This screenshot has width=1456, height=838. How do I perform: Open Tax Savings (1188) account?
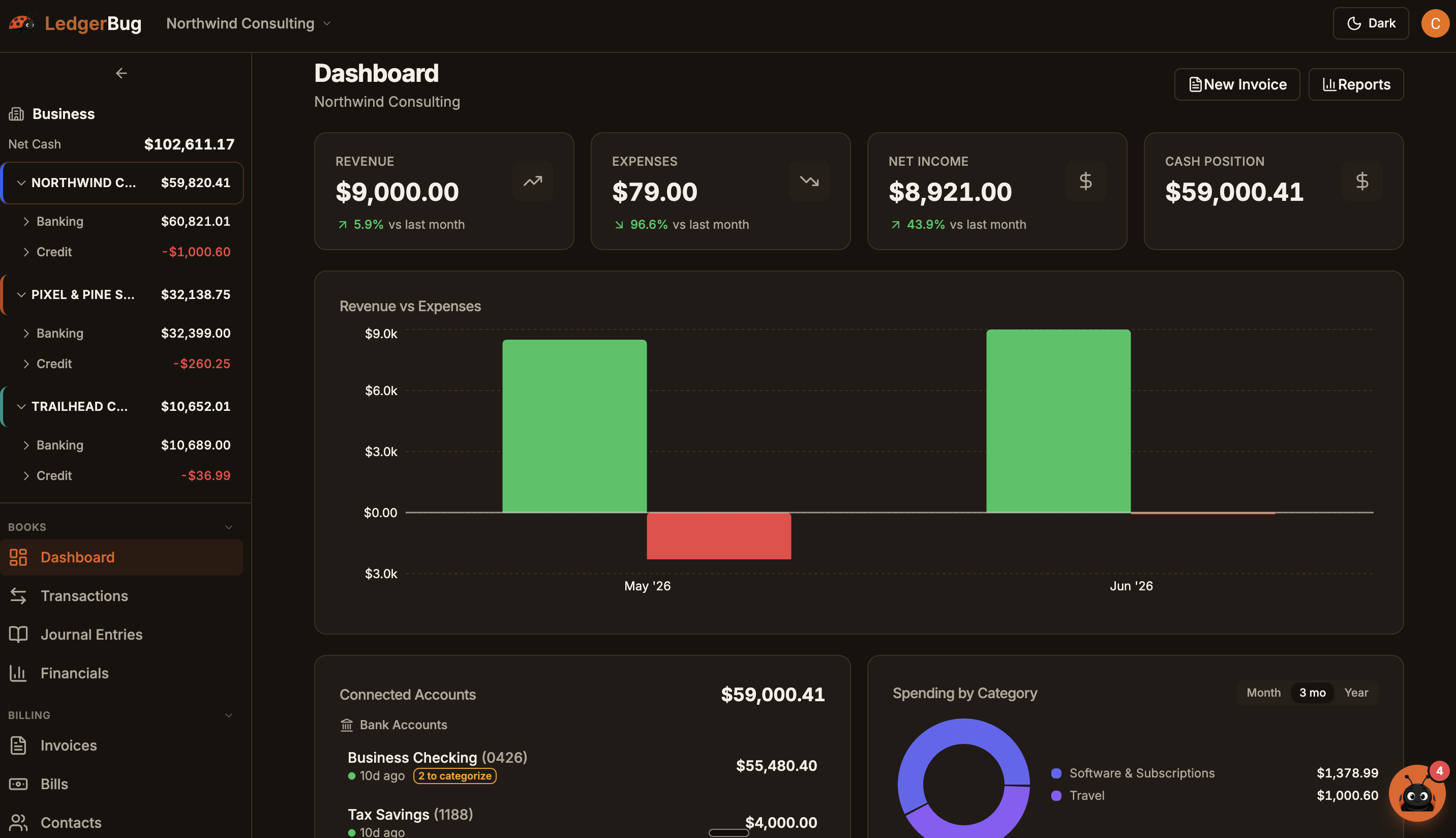point(582,822)
